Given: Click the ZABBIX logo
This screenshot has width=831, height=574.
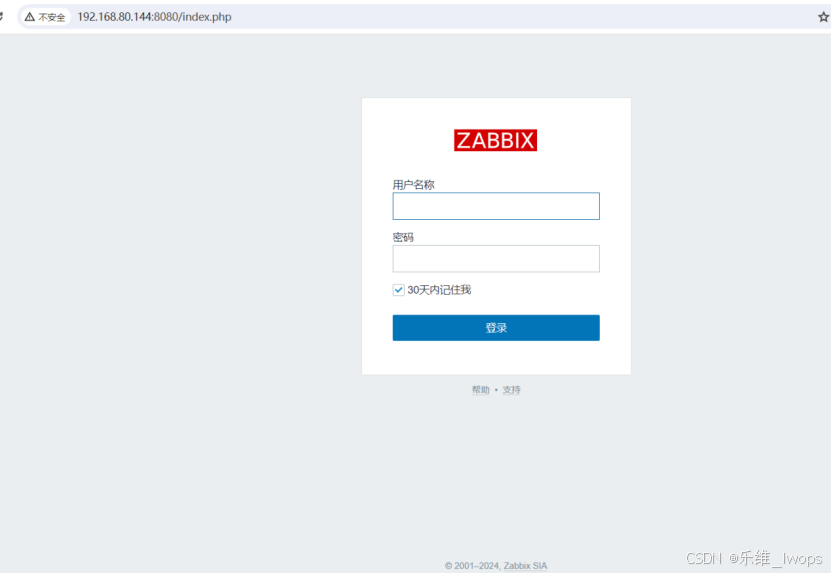Looking at the screenshot, I should pyautogui.click(x=495, y=140).
